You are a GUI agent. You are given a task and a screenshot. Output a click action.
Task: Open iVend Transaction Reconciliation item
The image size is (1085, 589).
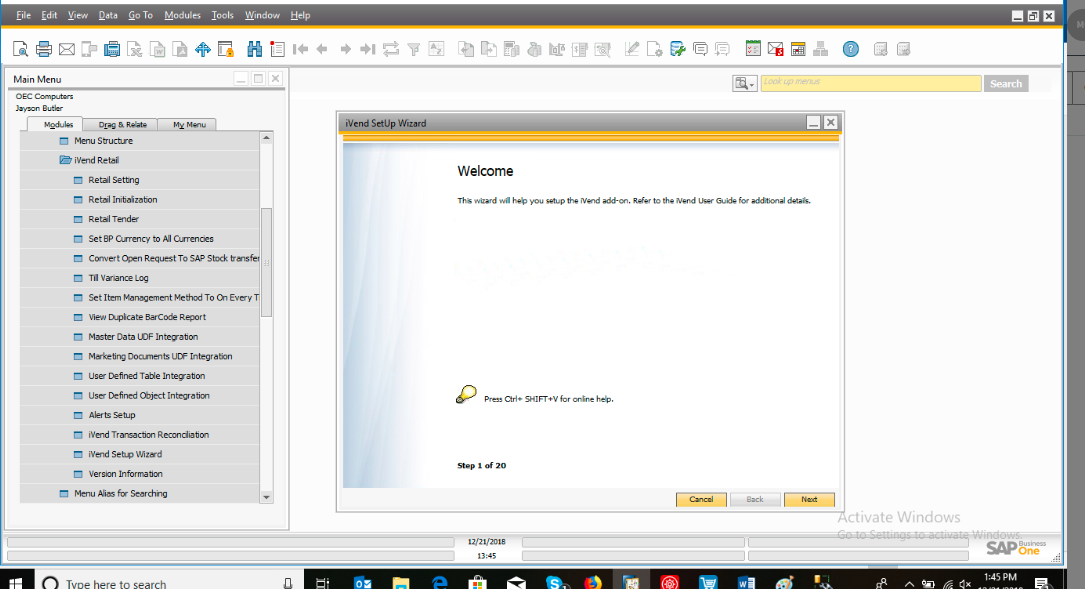[x=149, y=435]
